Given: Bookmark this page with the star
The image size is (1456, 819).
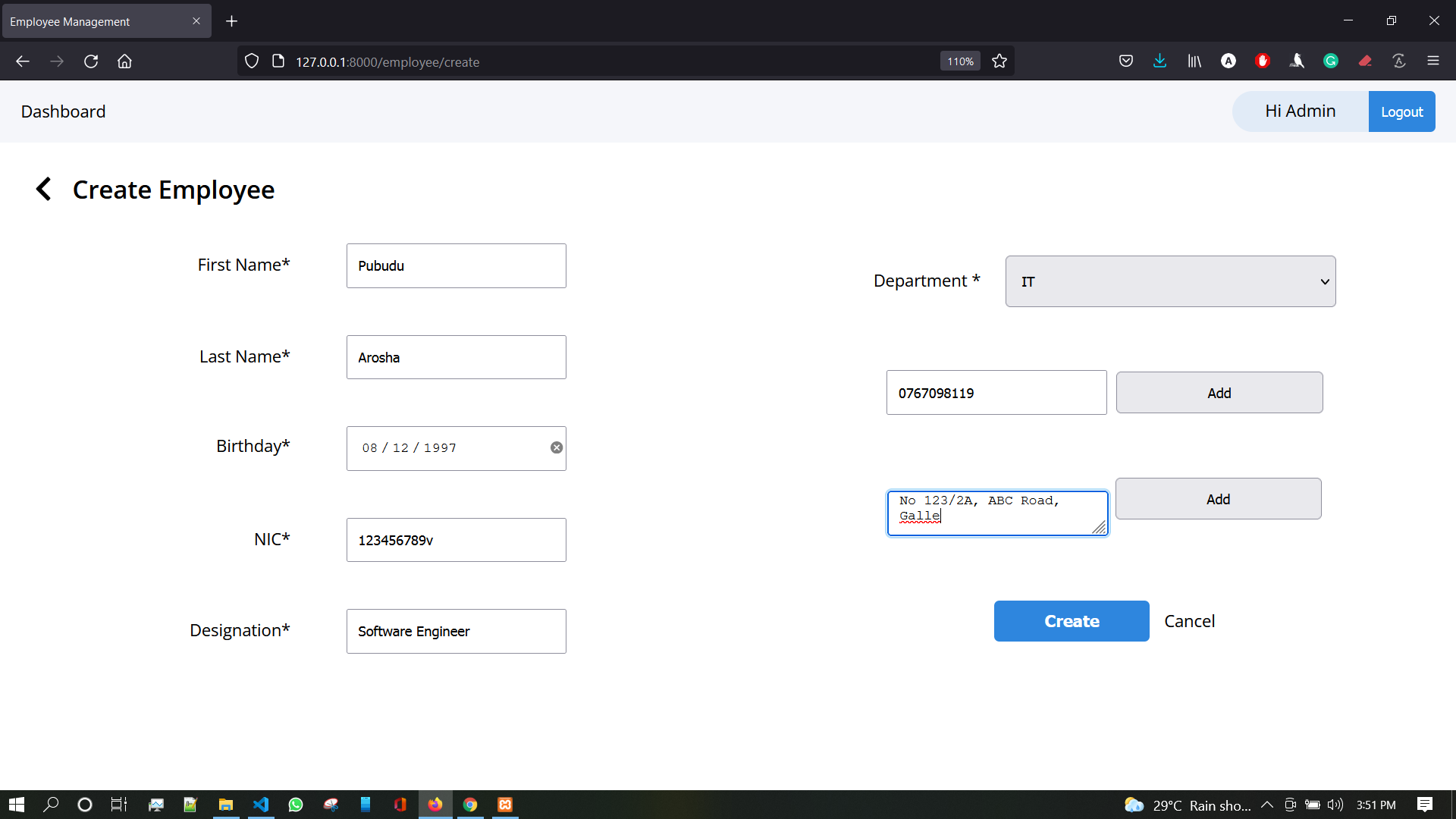Looking at the screenshot, I should 999,61.
